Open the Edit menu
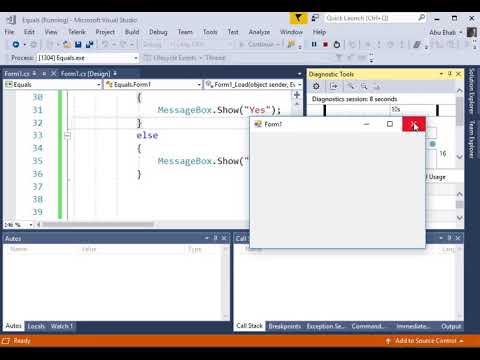 click(29, 32)
